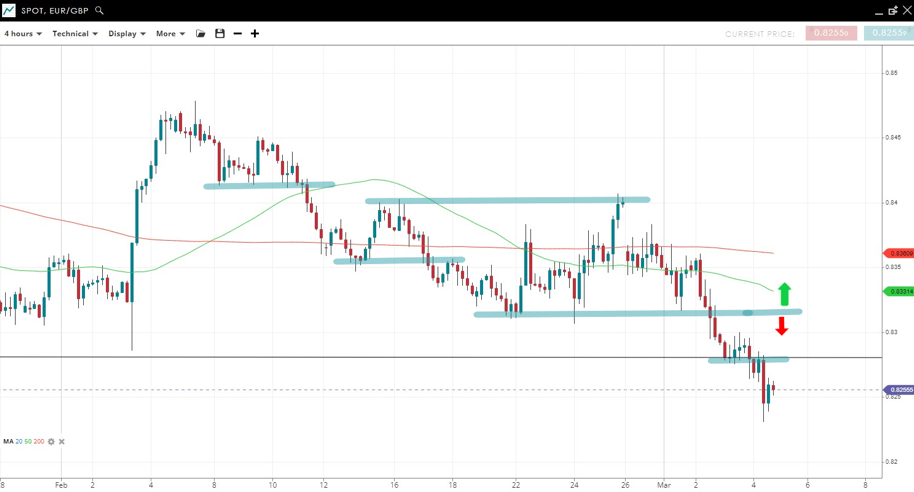Remove the MA indicator with the X

[x=62, y=441]
